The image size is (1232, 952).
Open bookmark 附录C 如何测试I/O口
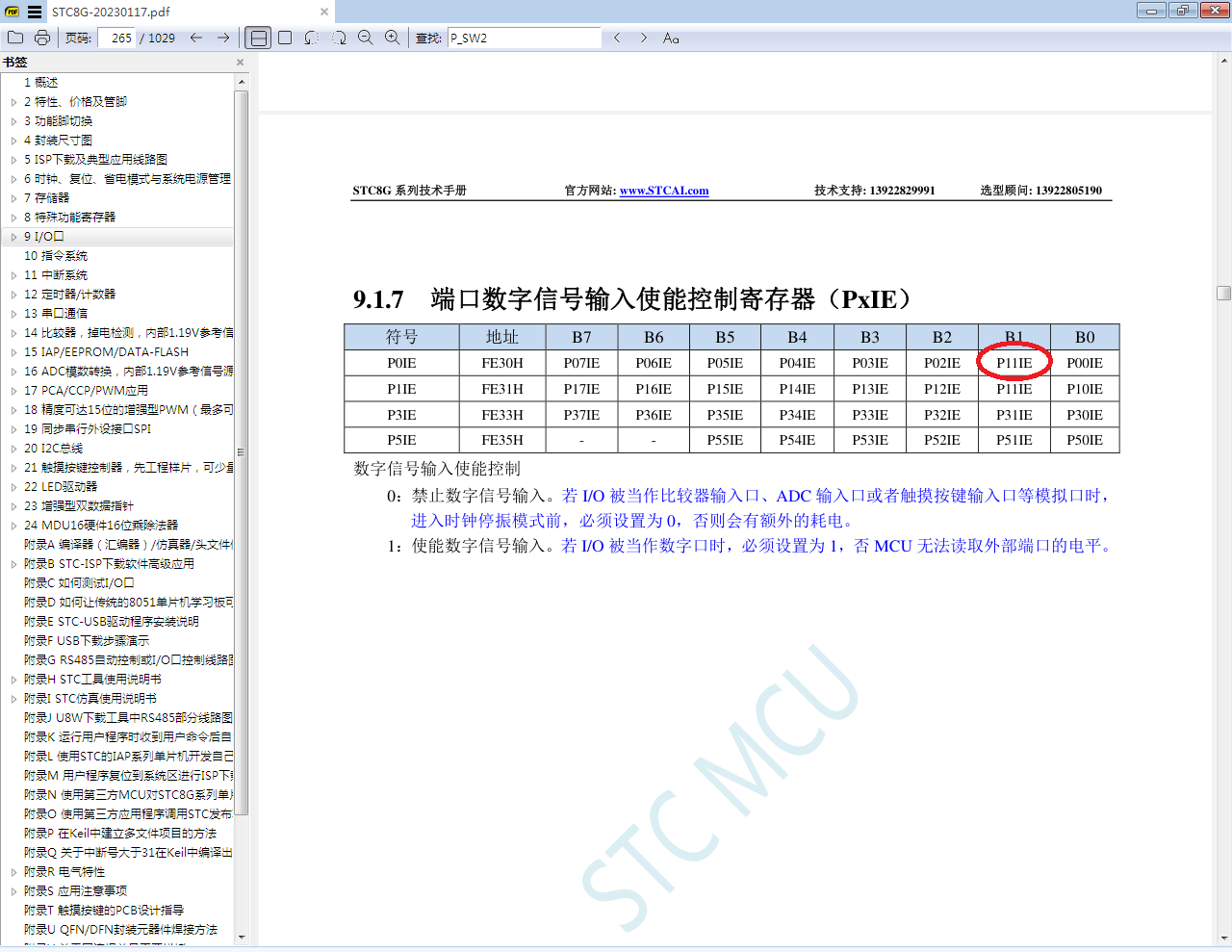[79, 583]
